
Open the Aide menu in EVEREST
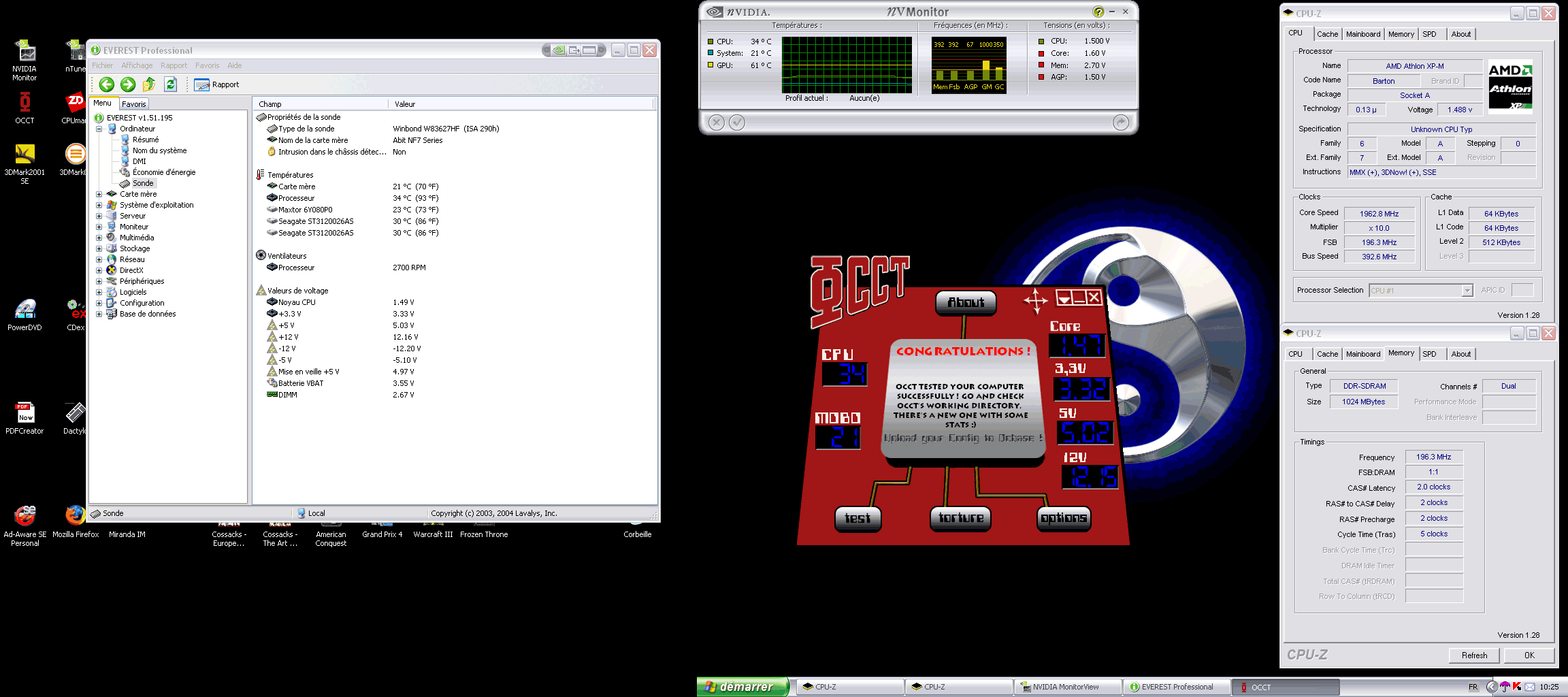(x=235, y=65)
